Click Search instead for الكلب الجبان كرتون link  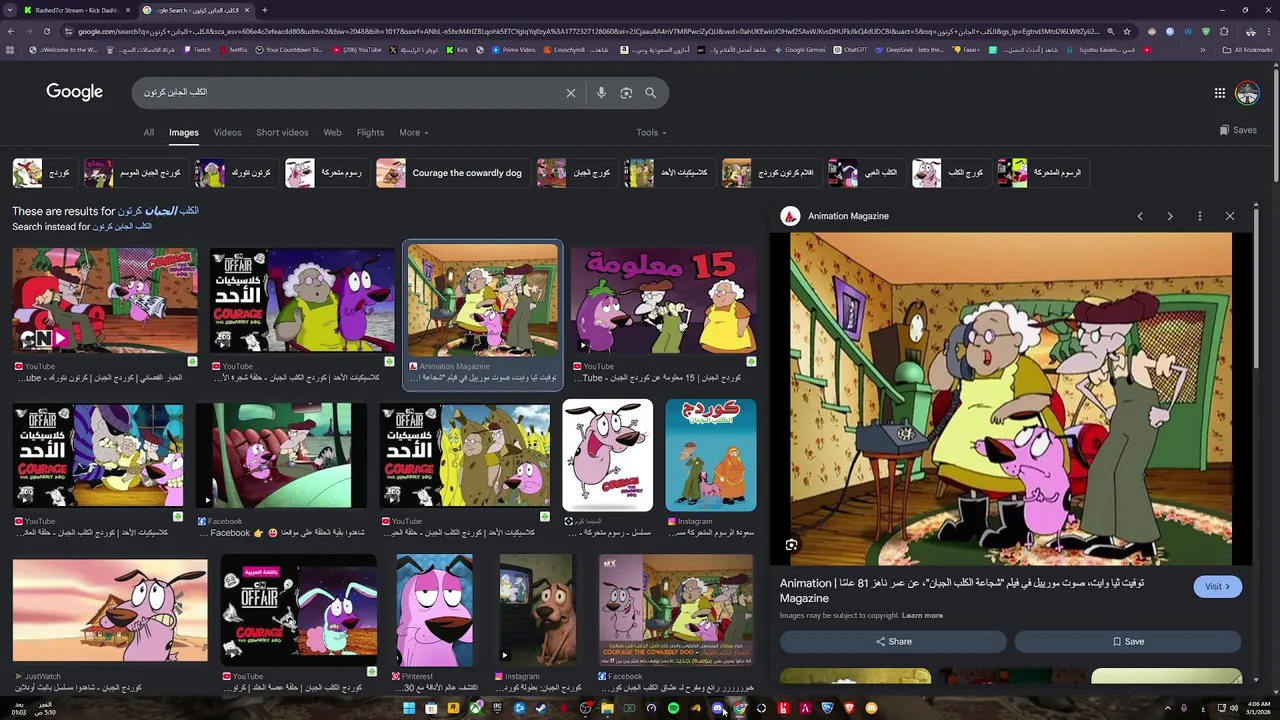122,227
